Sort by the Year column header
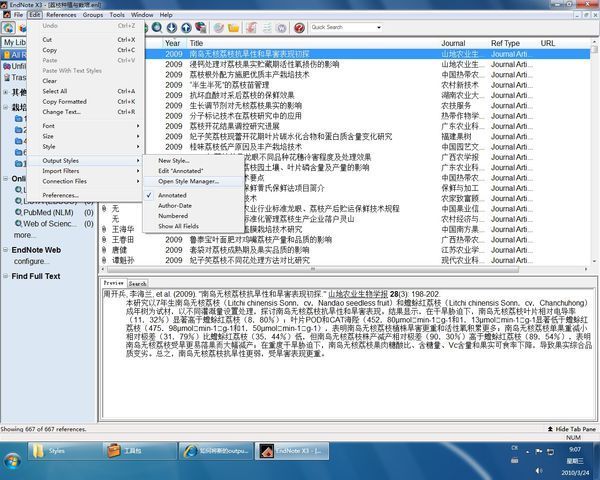Screen dimensions: 600x480 tap(172, 43)
